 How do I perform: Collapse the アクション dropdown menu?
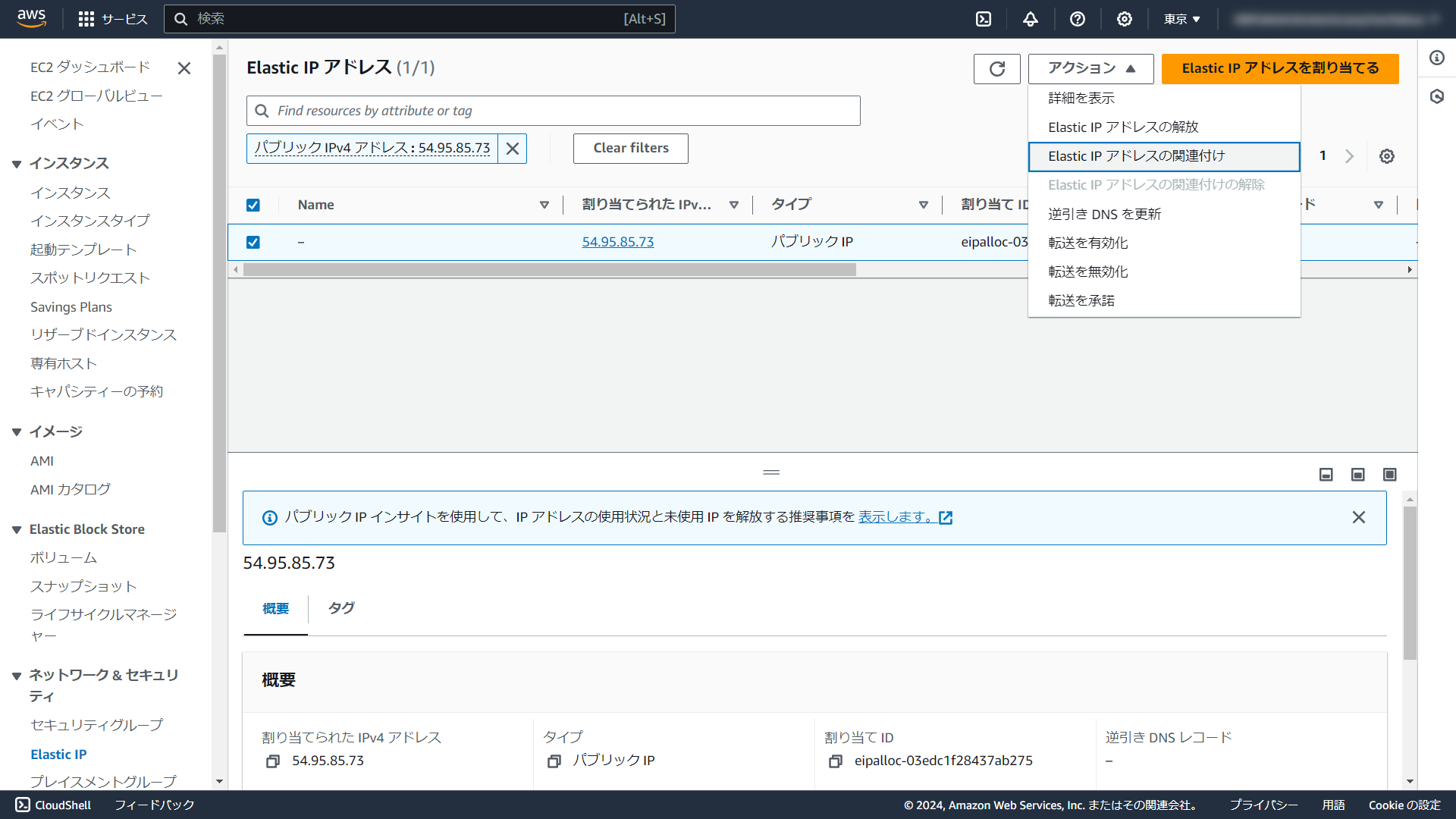[1090, 69]
